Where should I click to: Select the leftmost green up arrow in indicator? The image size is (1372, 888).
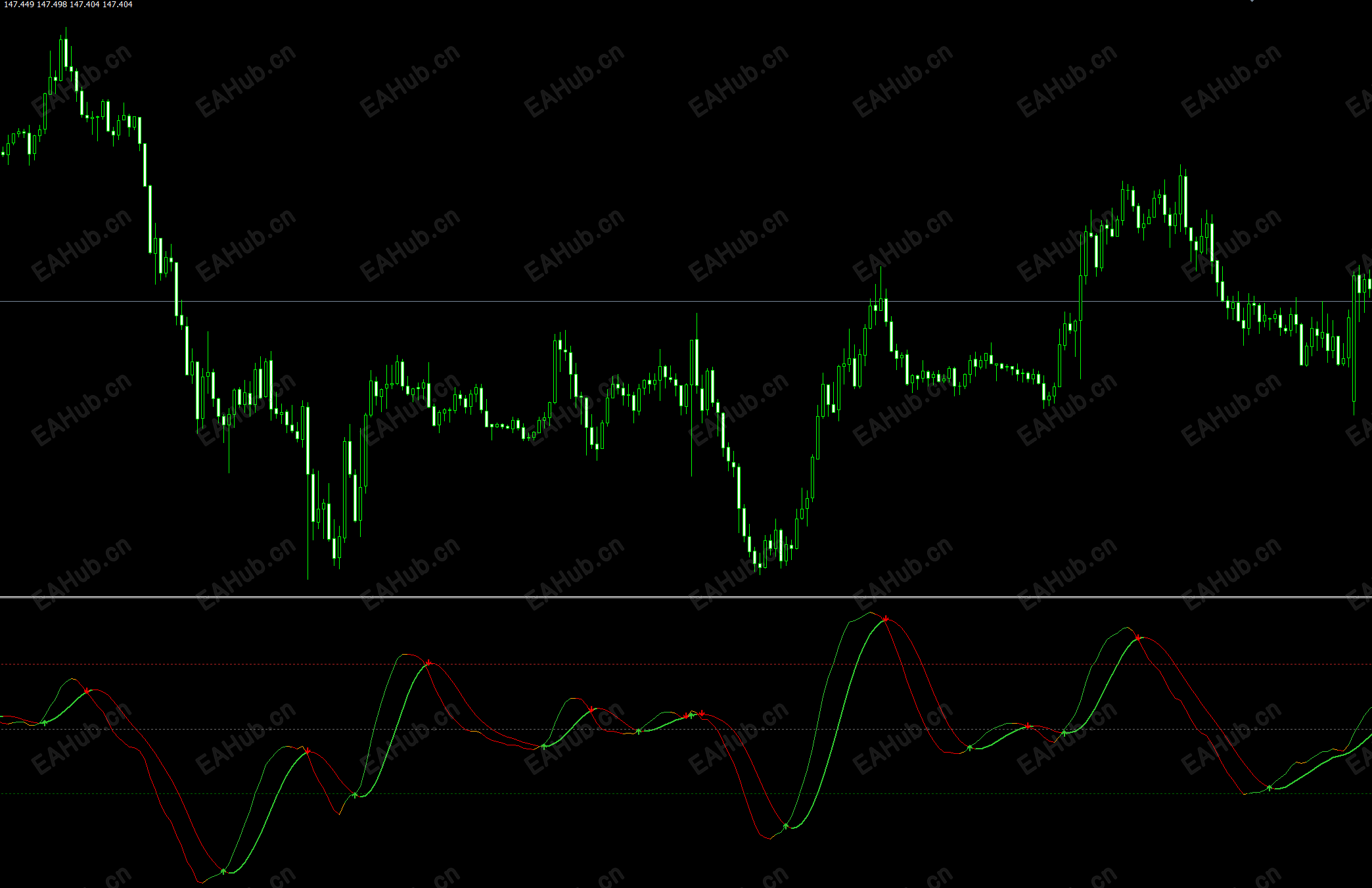tap(45, 722)
